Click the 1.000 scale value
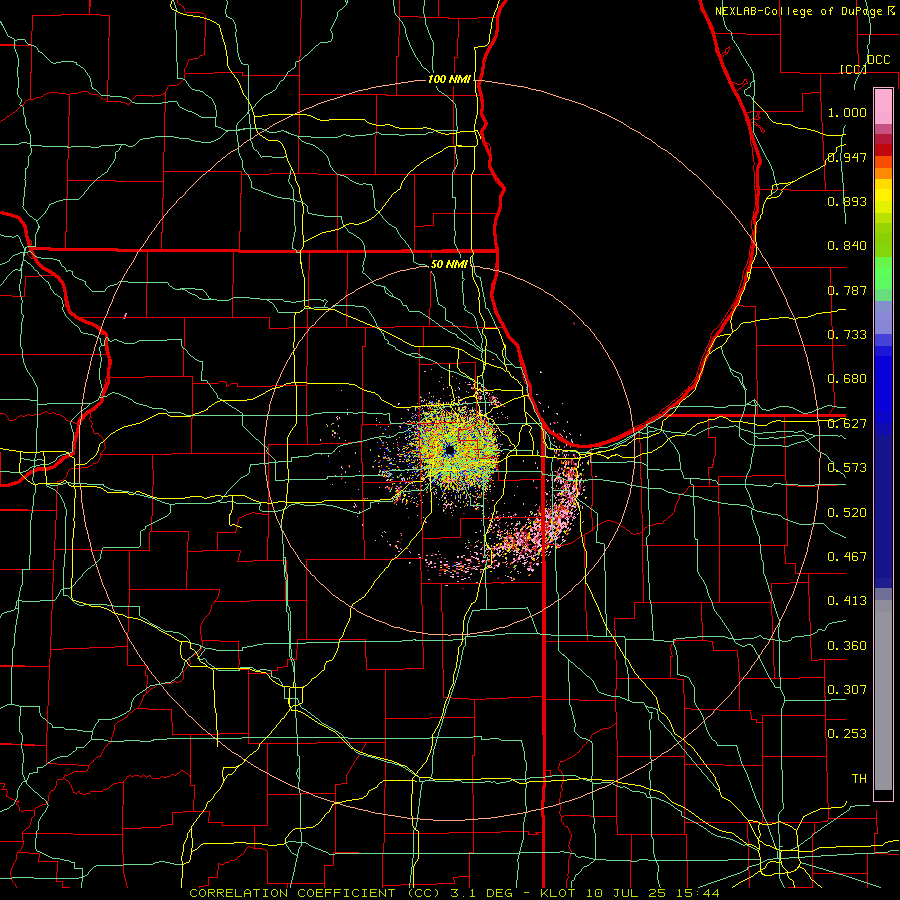The height and width of the screenshot is (900, 900). [x=847, y=112]
